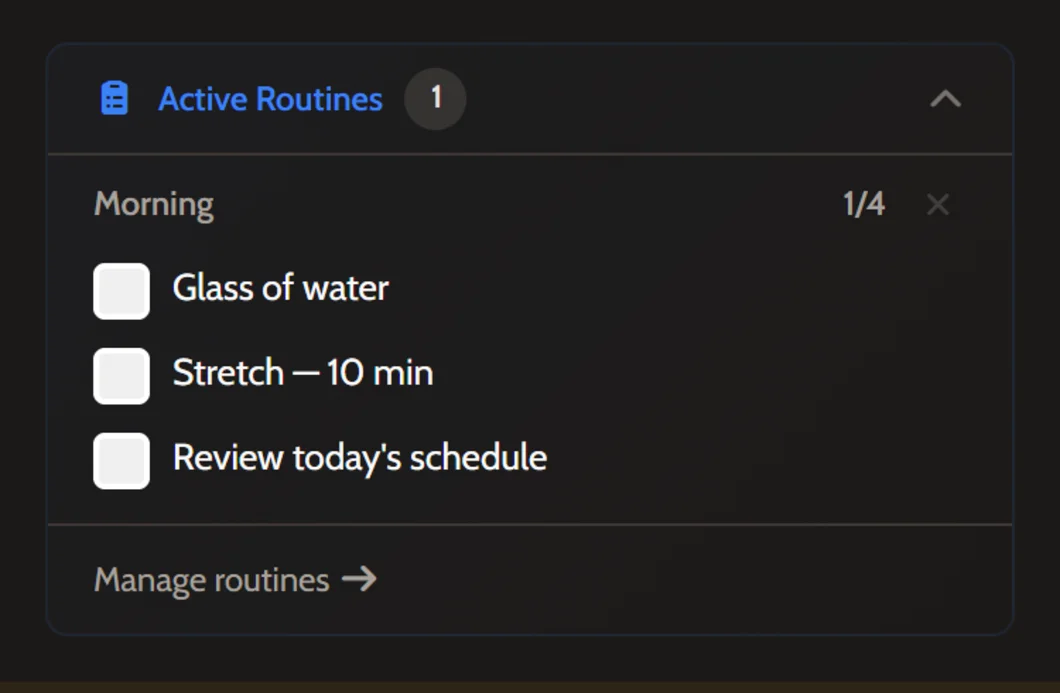Mark Stretch — 10 min as complete
The width and height of the screenshot is (1060, 693).
tap(121, 376)
